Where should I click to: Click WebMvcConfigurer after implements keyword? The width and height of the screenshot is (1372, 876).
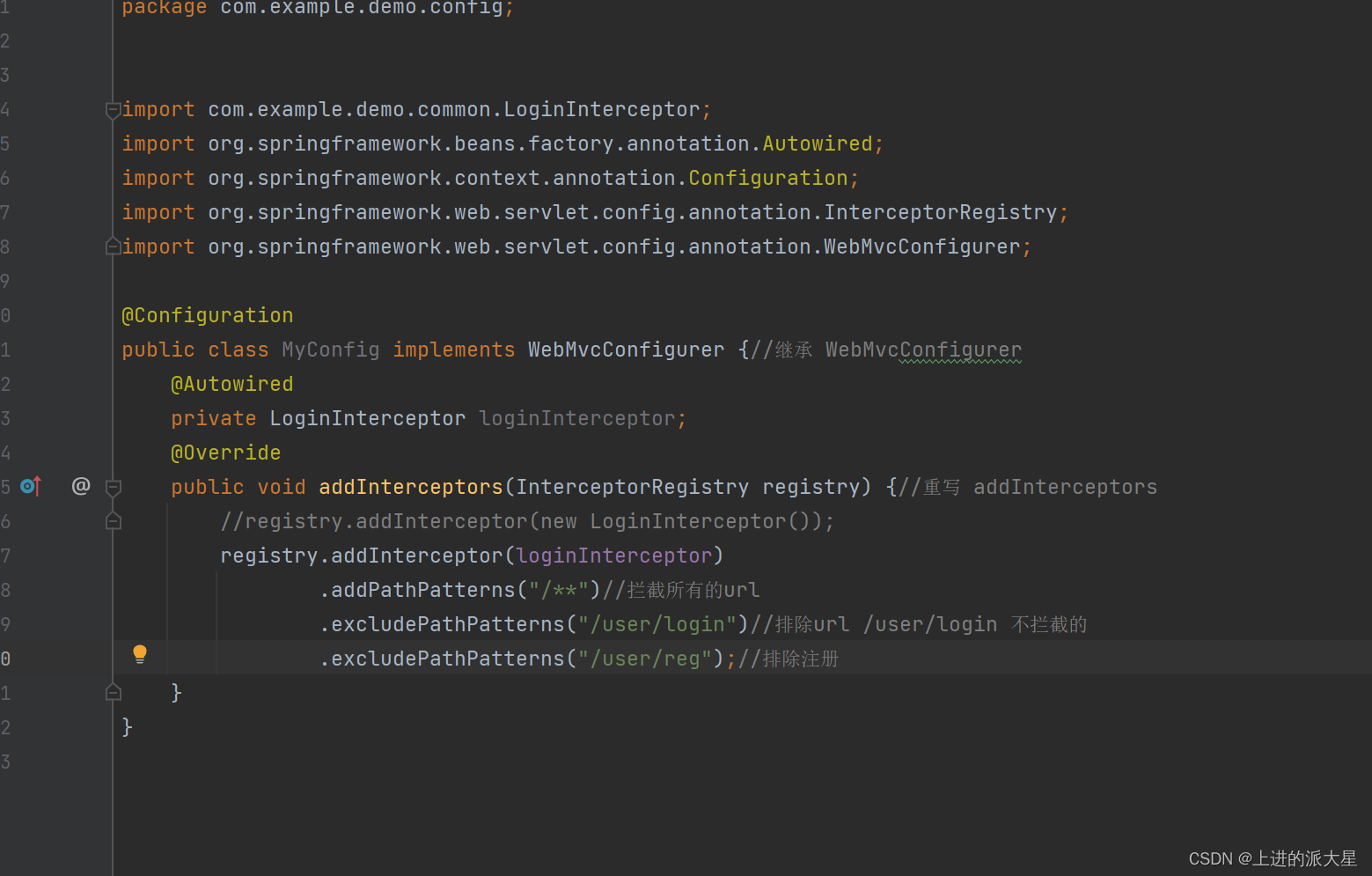[x=627, y=350]
